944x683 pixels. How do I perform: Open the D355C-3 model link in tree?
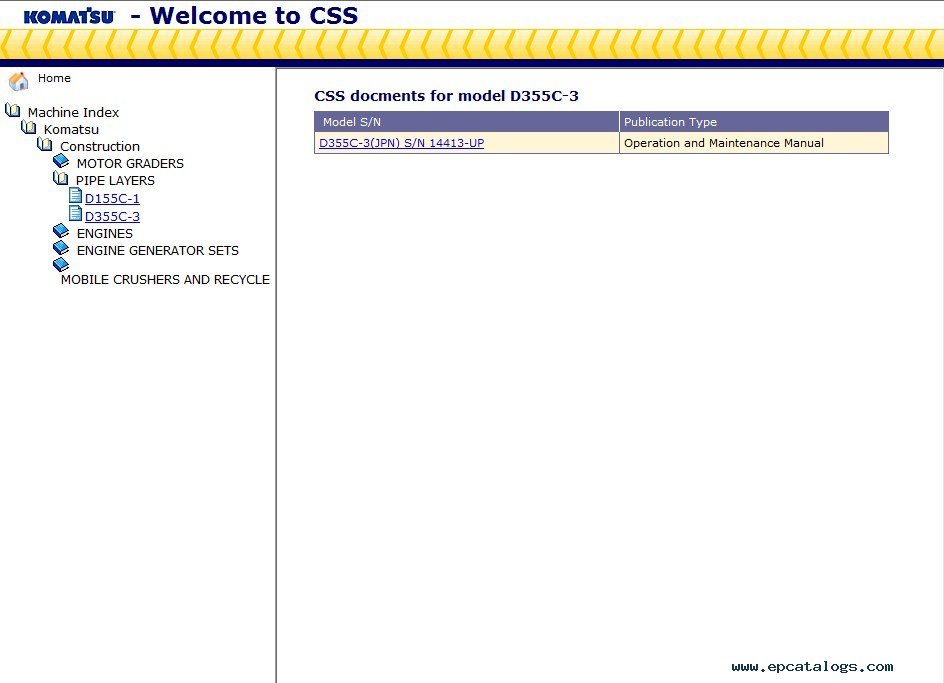112,216
